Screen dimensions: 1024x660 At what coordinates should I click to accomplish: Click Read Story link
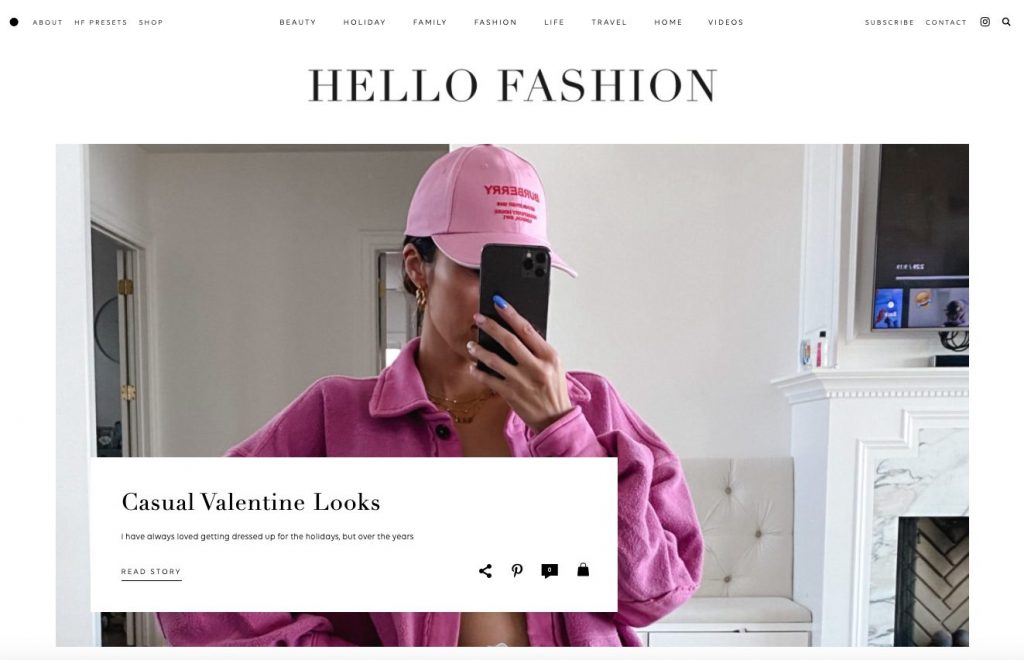click(x=151, y=572)
